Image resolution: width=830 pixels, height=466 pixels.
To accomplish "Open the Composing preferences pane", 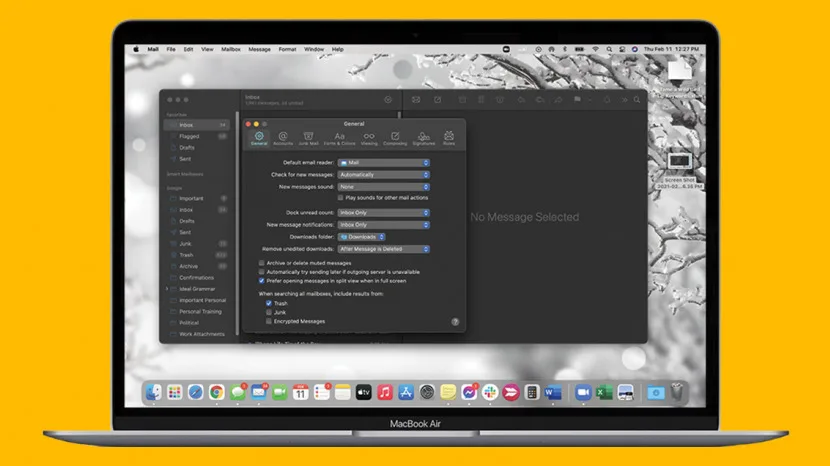I will click(395, 138).
